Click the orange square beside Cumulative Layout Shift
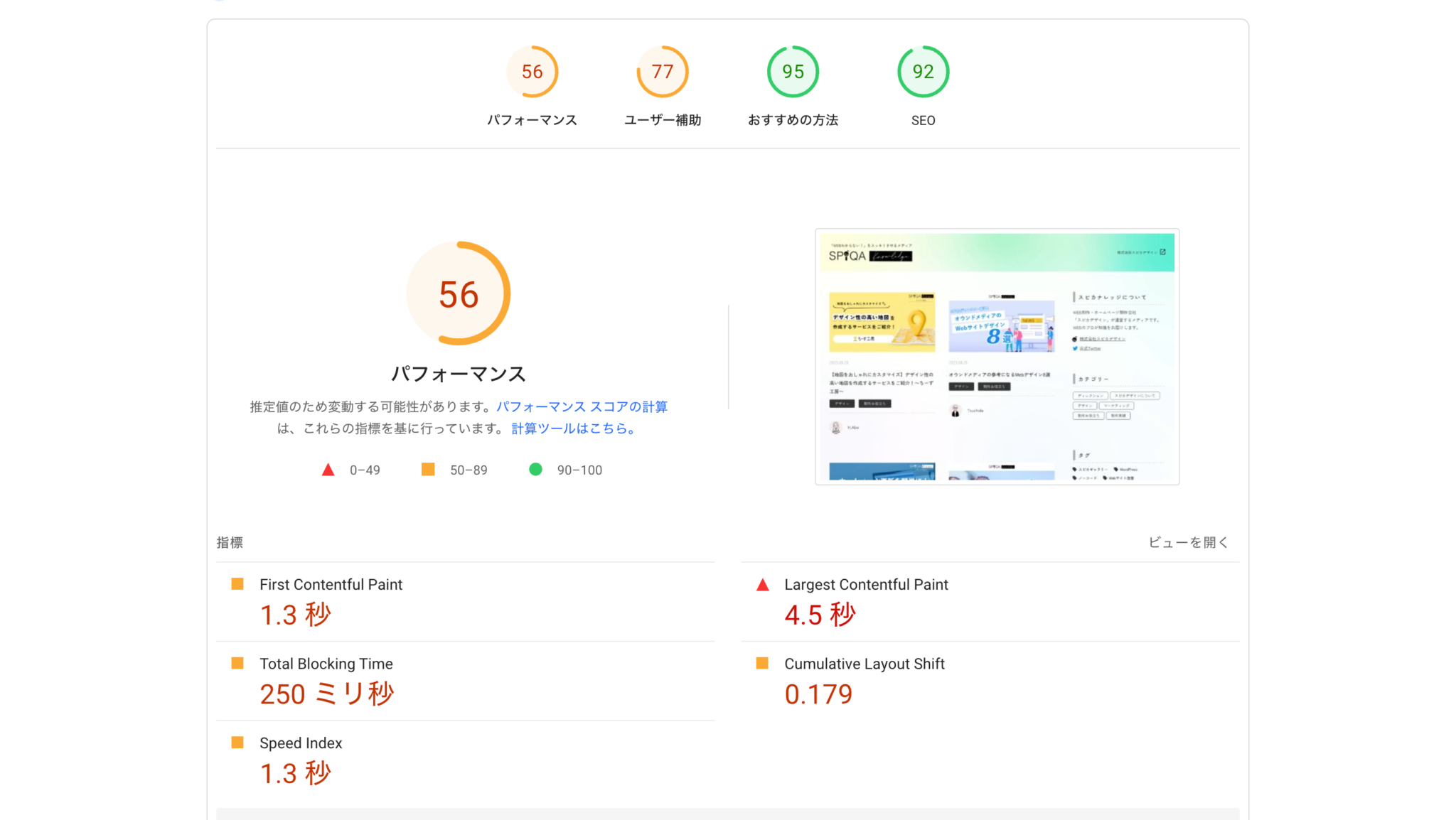This screenshot has height=820, width=1456. point(761,663)
